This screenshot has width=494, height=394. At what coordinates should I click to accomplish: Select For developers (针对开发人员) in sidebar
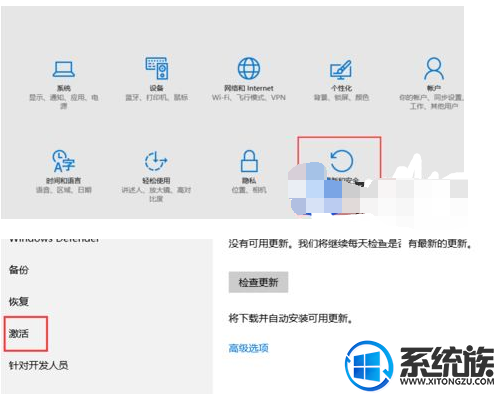[39, 365]
